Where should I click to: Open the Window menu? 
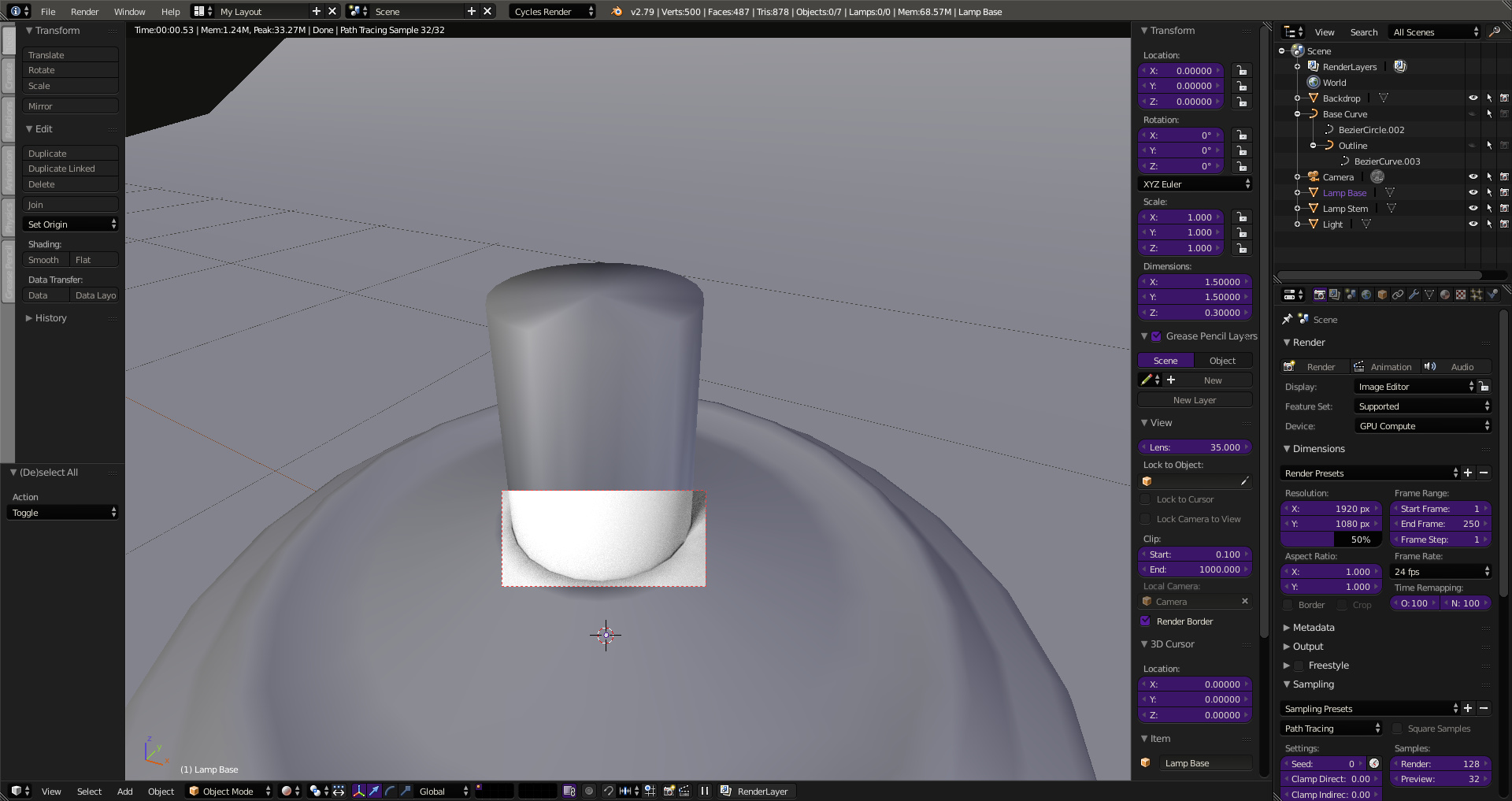click(129, 11)
